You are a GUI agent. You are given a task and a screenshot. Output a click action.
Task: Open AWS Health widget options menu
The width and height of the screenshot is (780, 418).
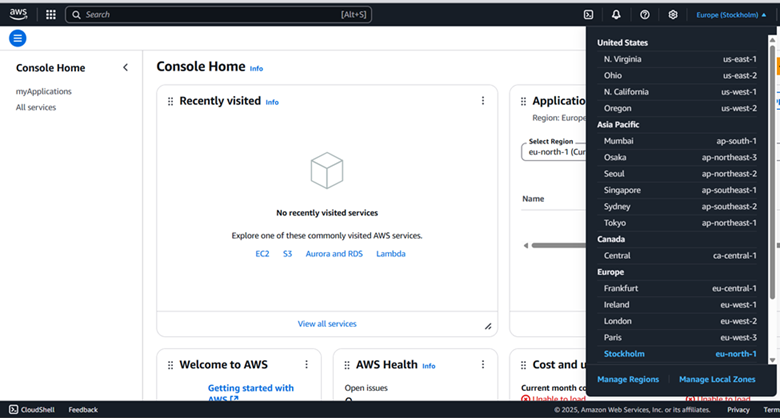pos(483,364)
